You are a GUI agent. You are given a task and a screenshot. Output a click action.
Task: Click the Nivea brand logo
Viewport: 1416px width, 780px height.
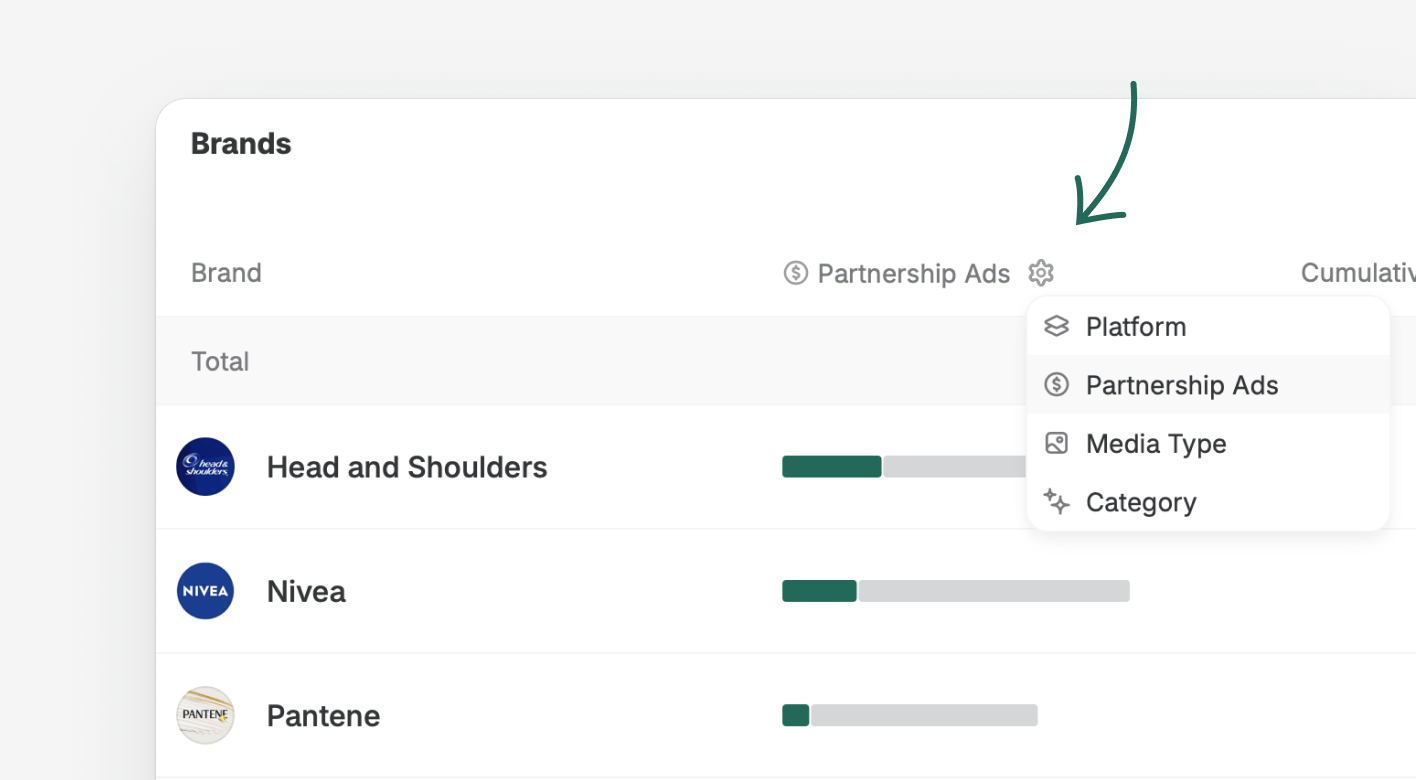tap(205, 591)
